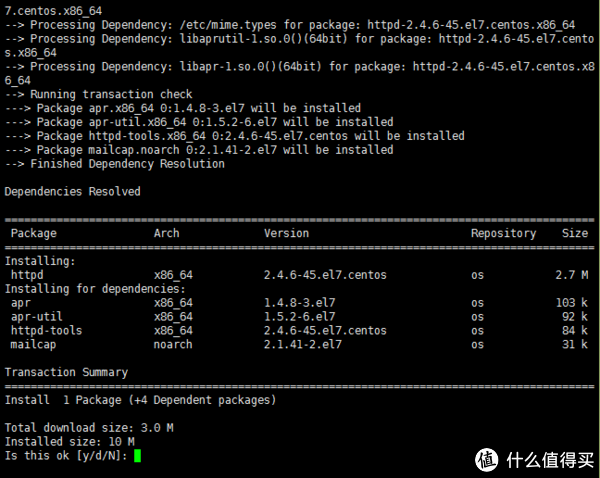
Task: Click the 'mailcap' package name in table
Action: 33,344
